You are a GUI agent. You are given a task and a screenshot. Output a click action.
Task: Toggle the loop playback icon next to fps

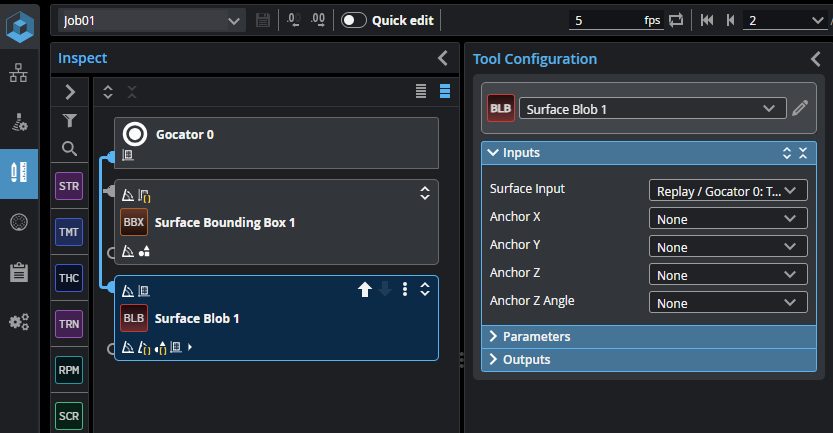(677, 20)
